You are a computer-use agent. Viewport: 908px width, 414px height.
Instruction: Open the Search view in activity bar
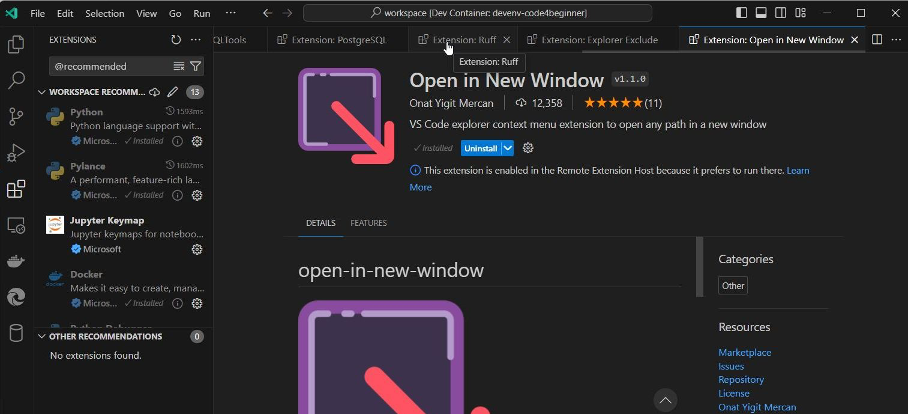16,80
